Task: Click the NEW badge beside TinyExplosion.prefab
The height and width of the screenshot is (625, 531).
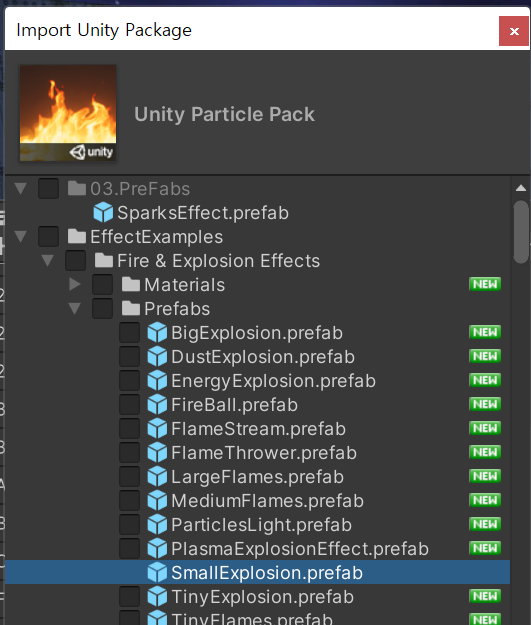Action: pyautogui.click(x=485, y=596)
